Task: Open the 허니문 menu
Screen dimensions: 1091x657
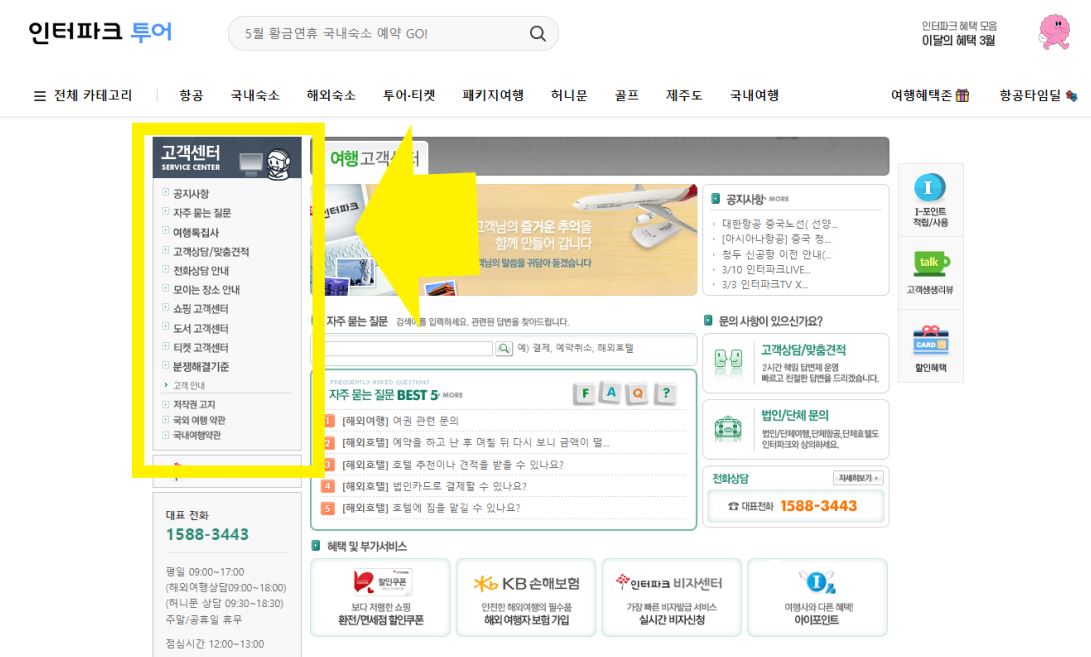Action: point(569,95)
